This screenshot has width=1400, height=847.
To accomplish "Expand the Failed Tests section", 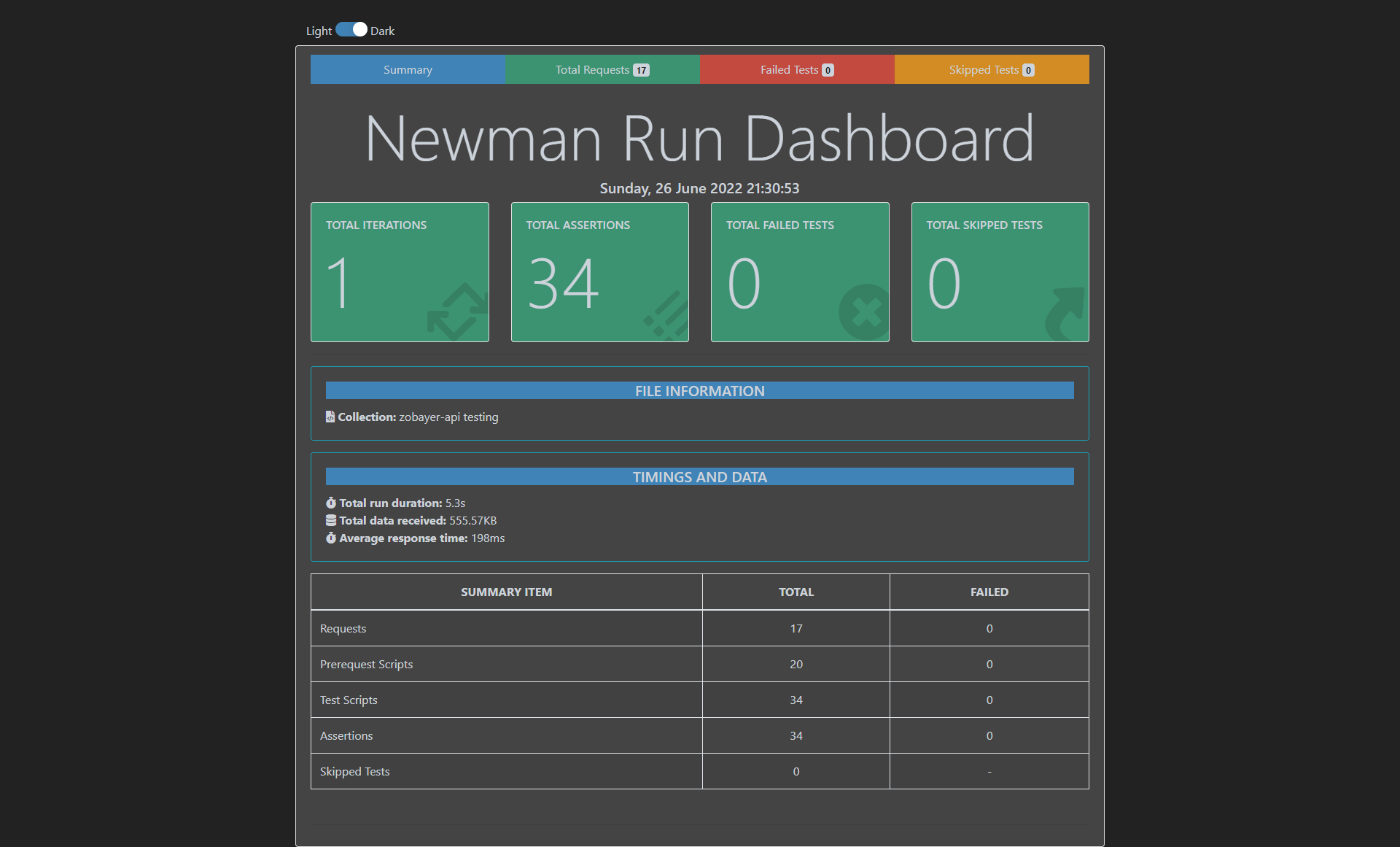I will [x=796, y=69].
